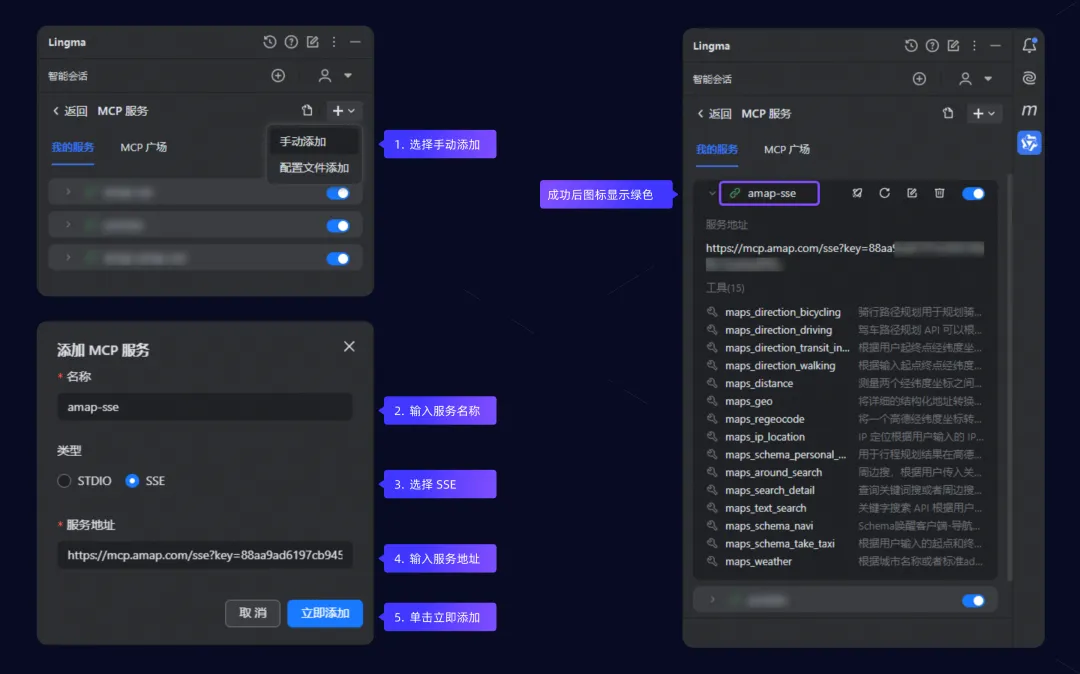
Task: Toggle the third blurred service in left panel
Action: pyautogui.click(x=338, y=259)
